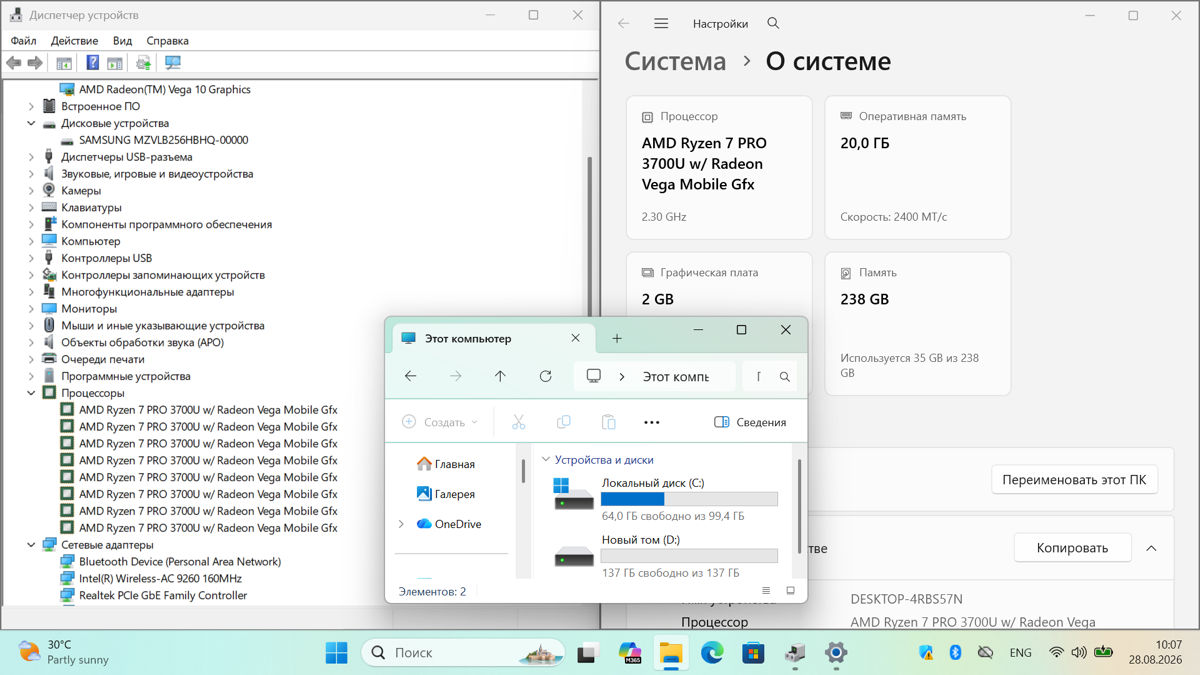Click the Refresh button in File Explorer
The image size is (1200, 675).
[545, 376]
